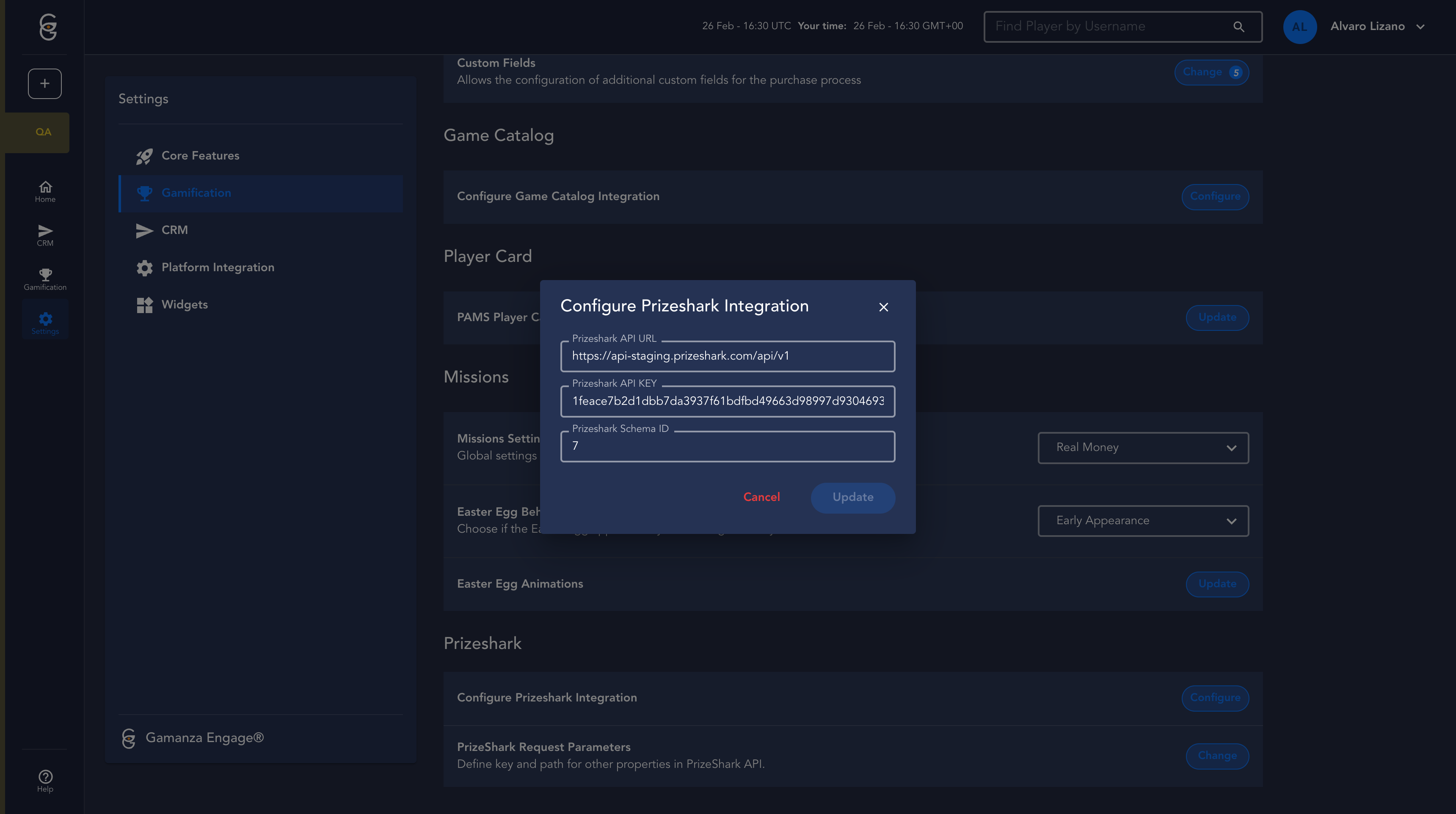The image size is (1456, 814).
Task: Click the Gamanza logo icon
Action: click(48, 27)
